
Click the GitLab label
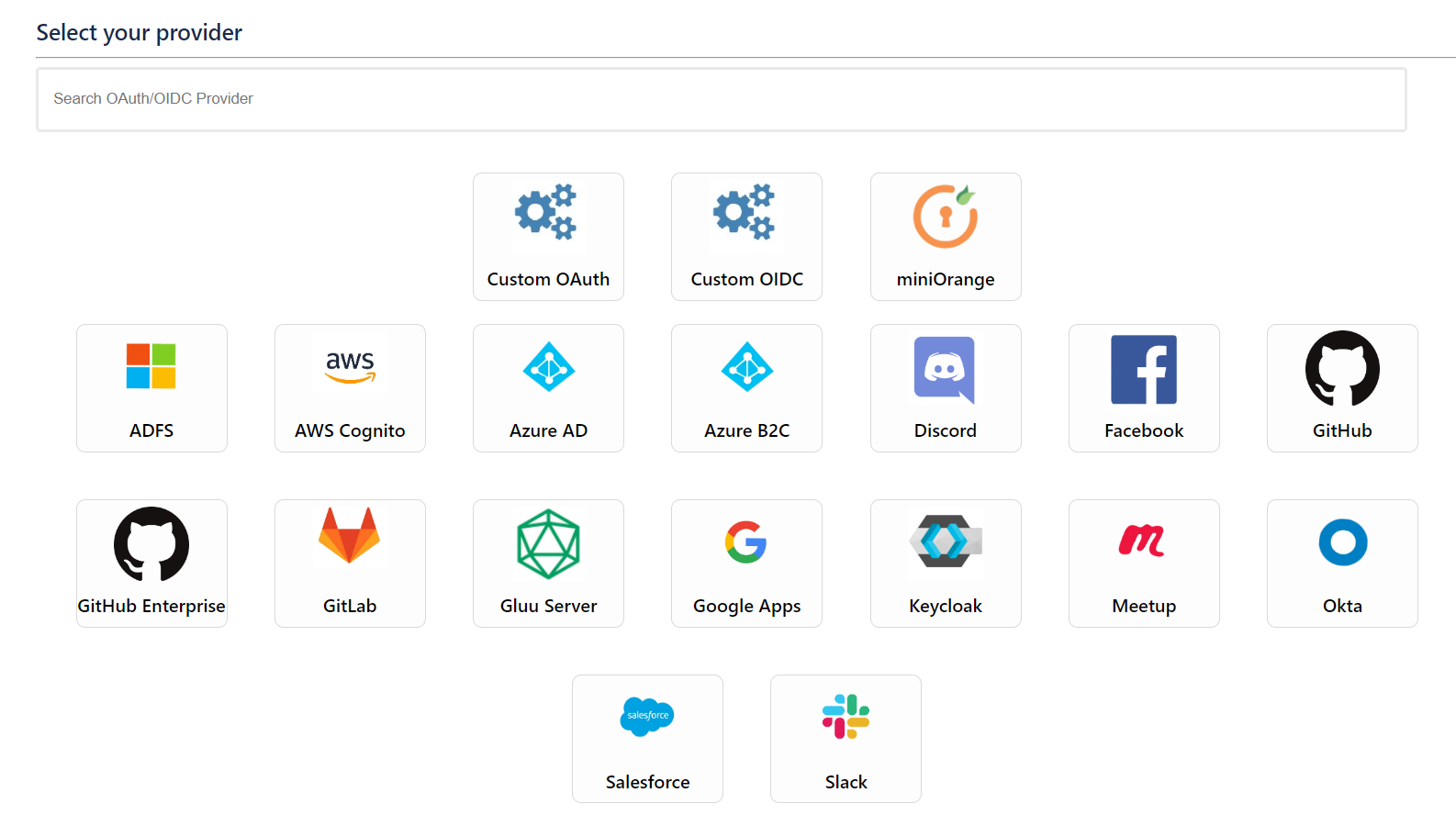[350, 606]
